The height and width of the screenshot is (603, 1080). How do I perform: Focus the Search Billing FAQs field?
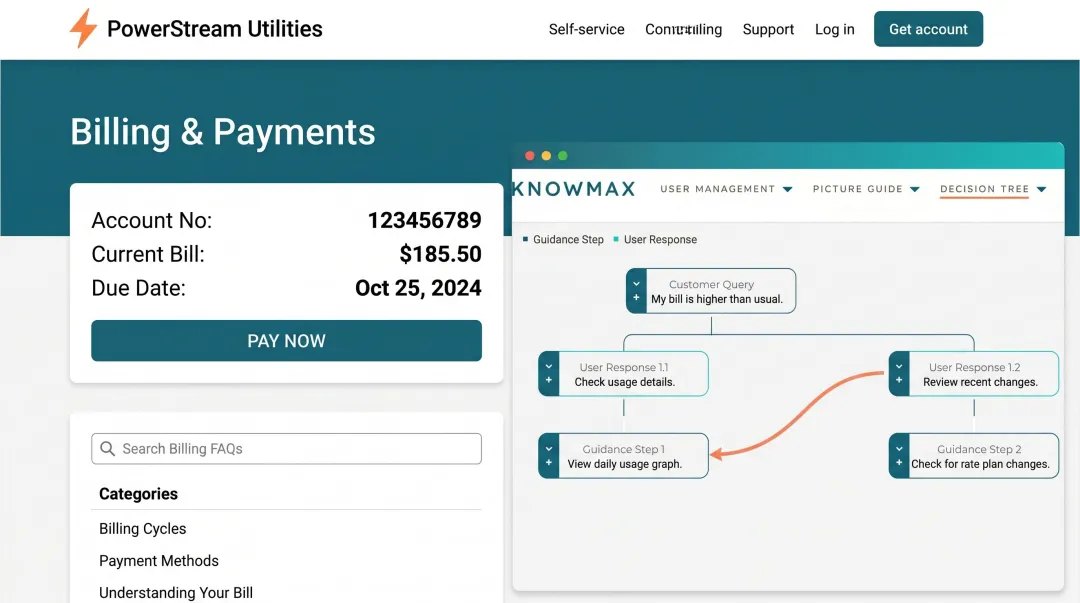coord(287,449)
